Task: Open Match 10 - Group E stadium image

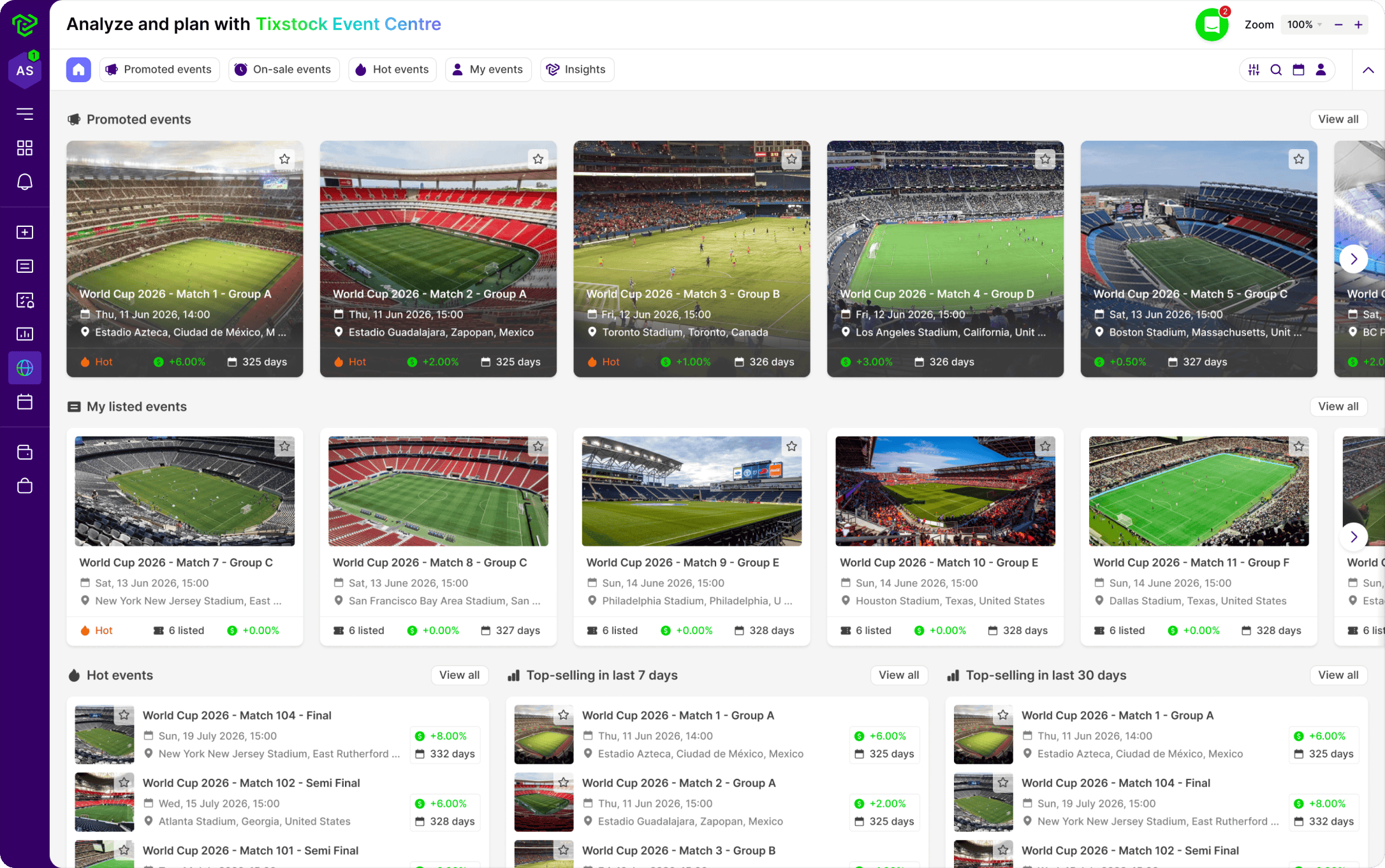Action: (945, 491)
